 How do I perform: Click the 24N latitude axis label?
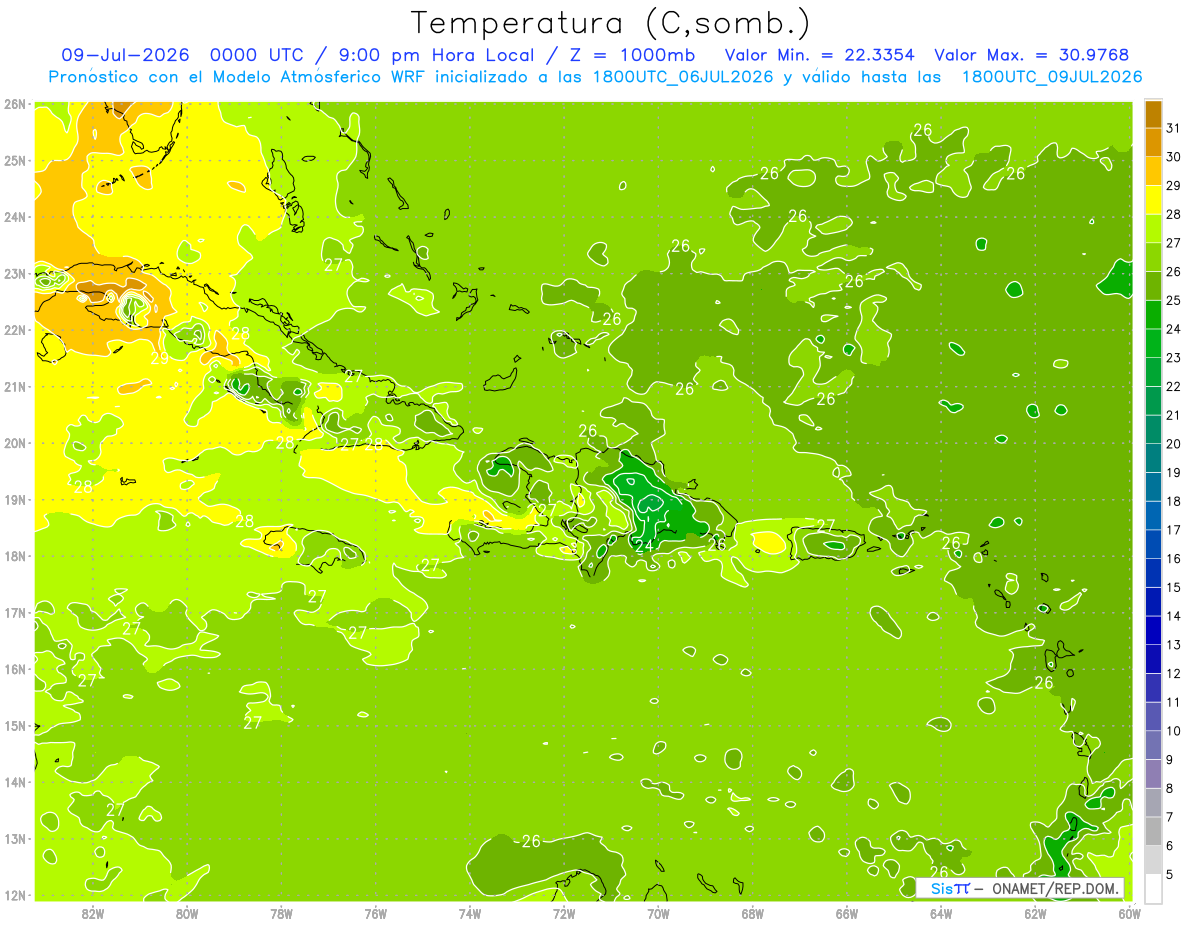pyautogui.click(x=14, y=217)
